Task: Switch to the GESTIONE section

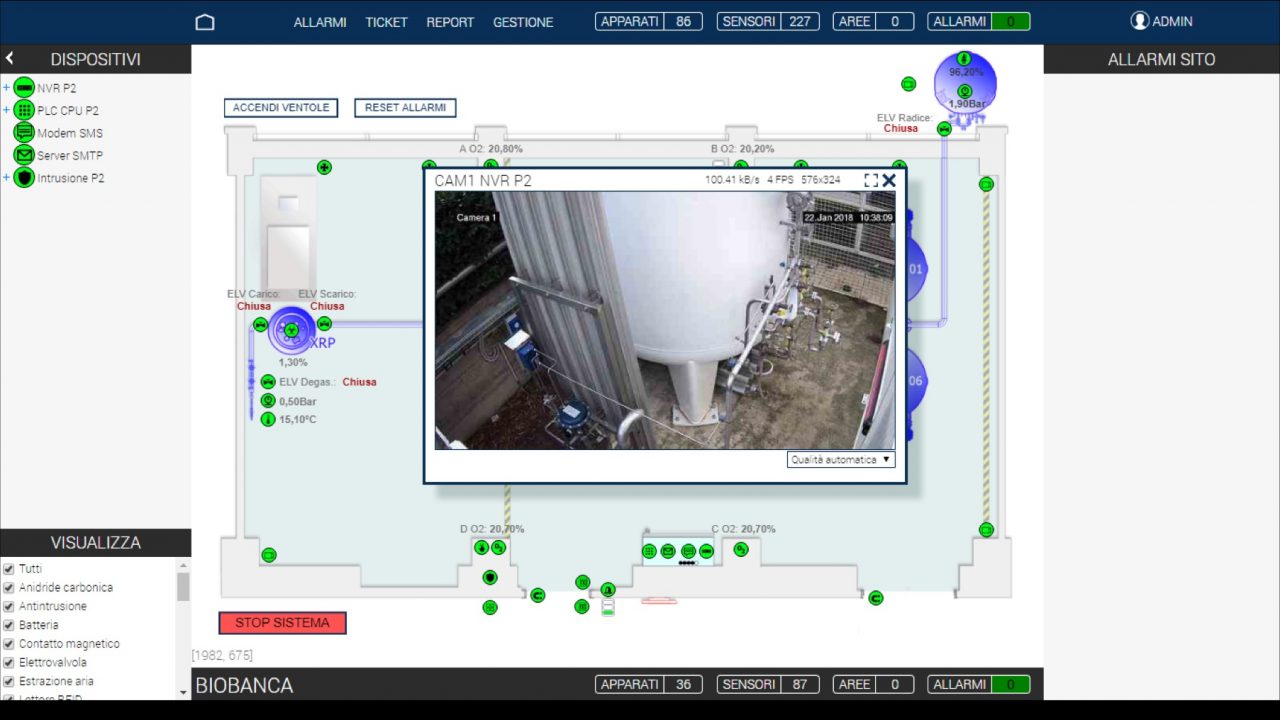Action: pyautogui.click(x=522, y=22)
